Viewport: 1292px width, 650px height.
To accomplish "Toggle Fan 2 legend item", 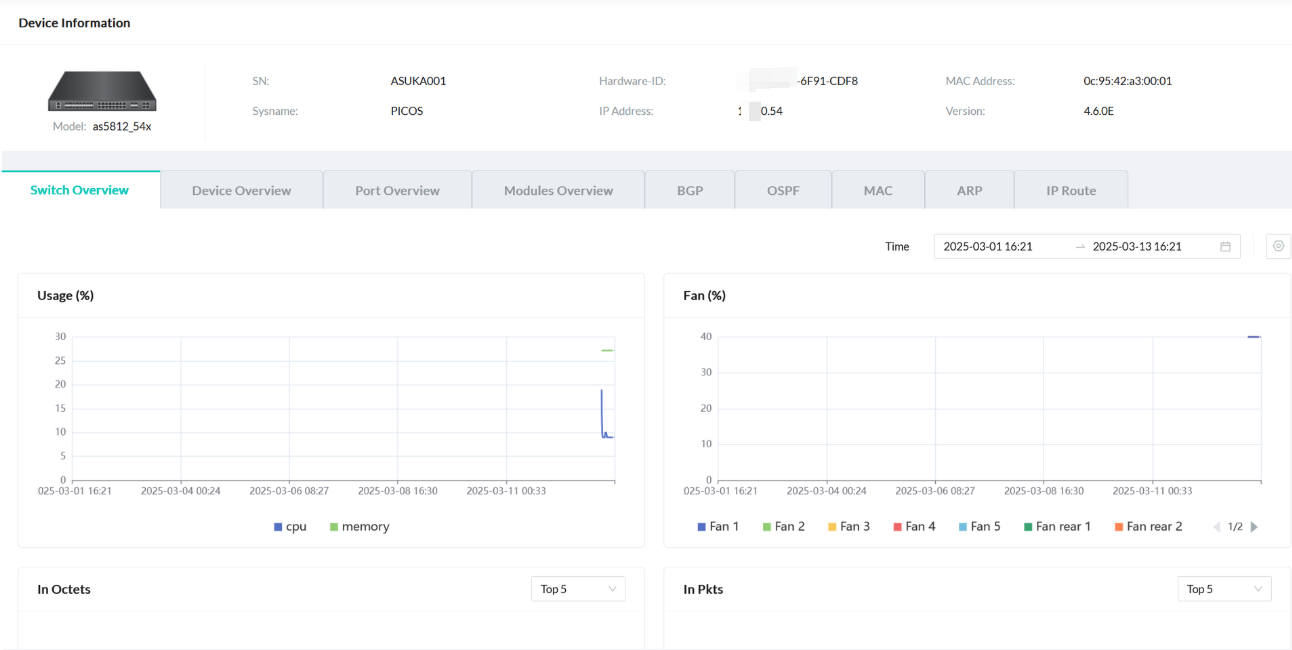I will (783, 527).
